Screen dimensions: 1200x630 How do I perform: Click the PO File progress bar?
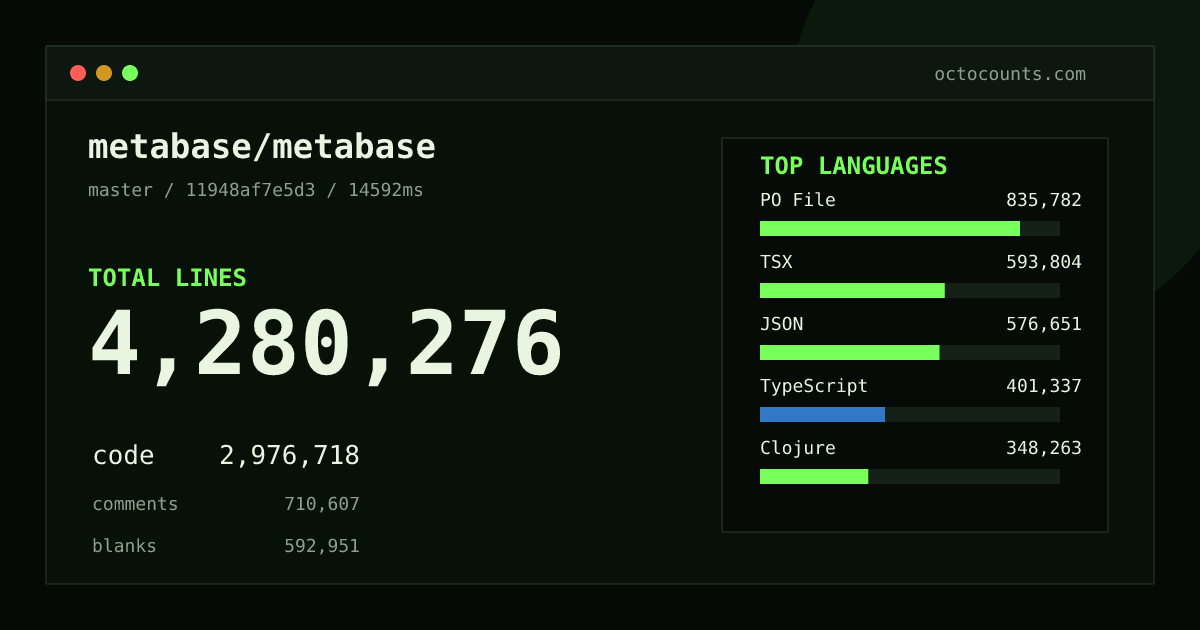point(910,228)
